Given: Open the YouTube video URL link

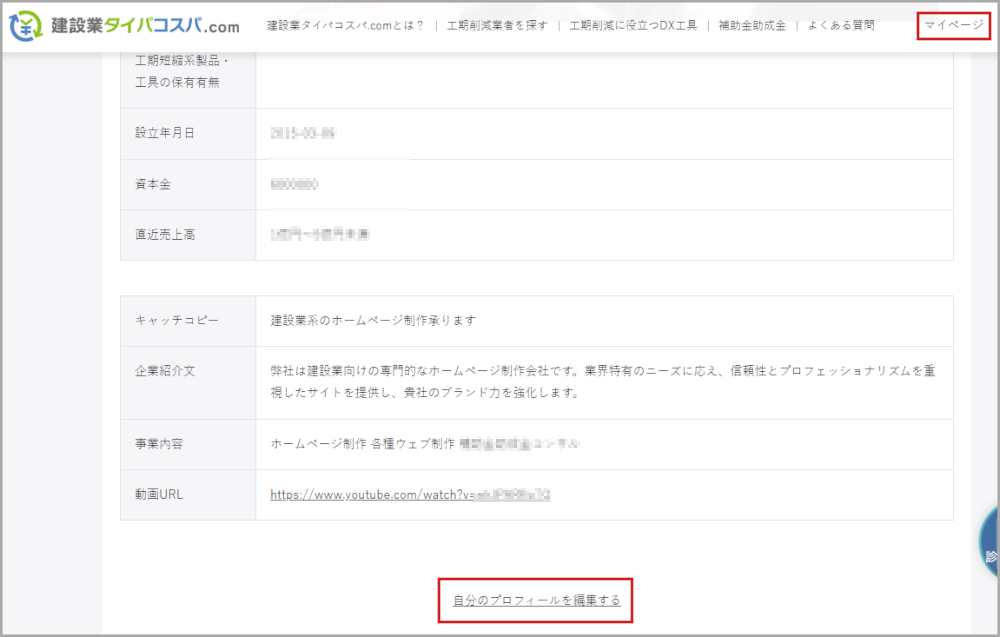Looking at the screenshot, I should pyautogui.click(x=410, y=495).
